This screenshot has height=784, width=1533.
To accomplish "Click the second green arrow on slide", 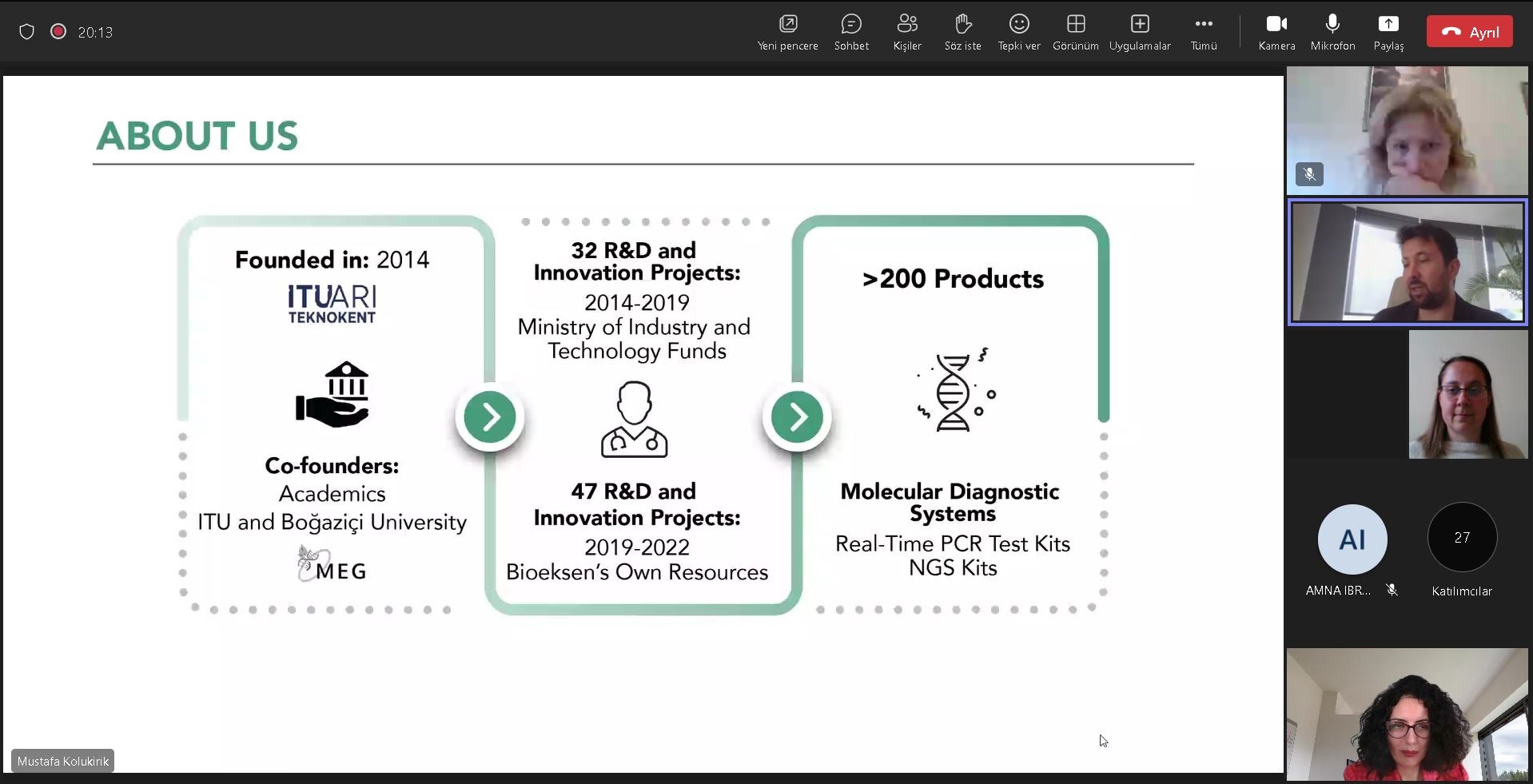I will (797, 416).
